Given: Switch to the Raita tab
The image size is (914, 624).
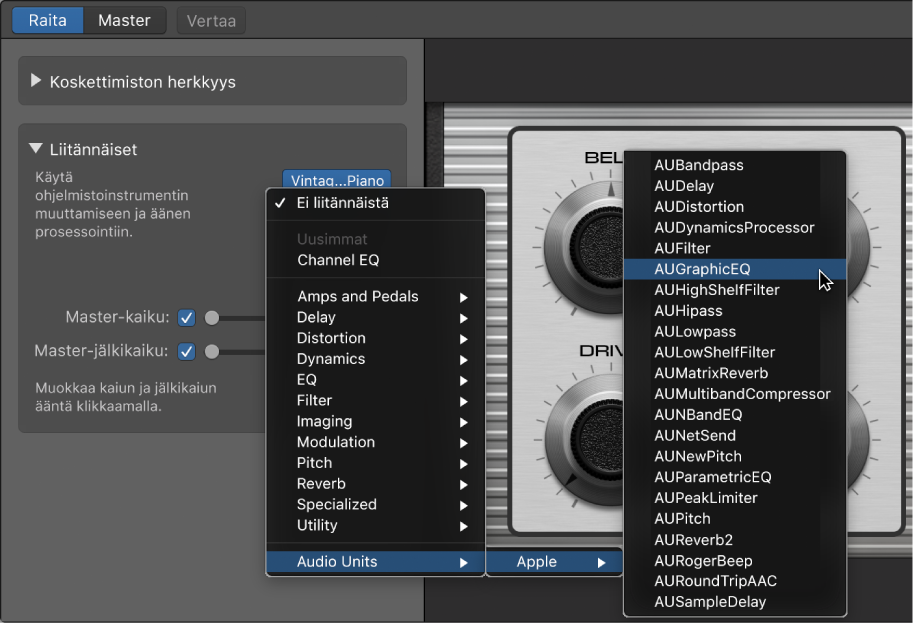Looking at the screenshot, I should [x=48, y=20].
